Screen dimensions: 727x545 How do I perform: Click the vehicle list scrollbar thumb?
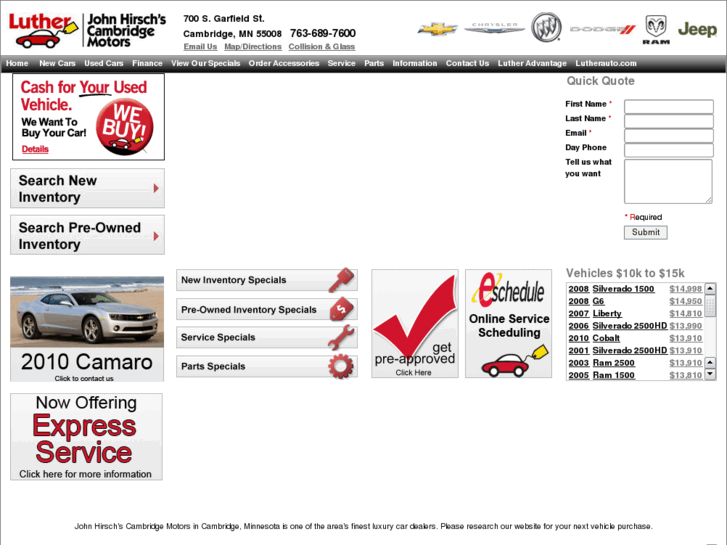[710, 306]
